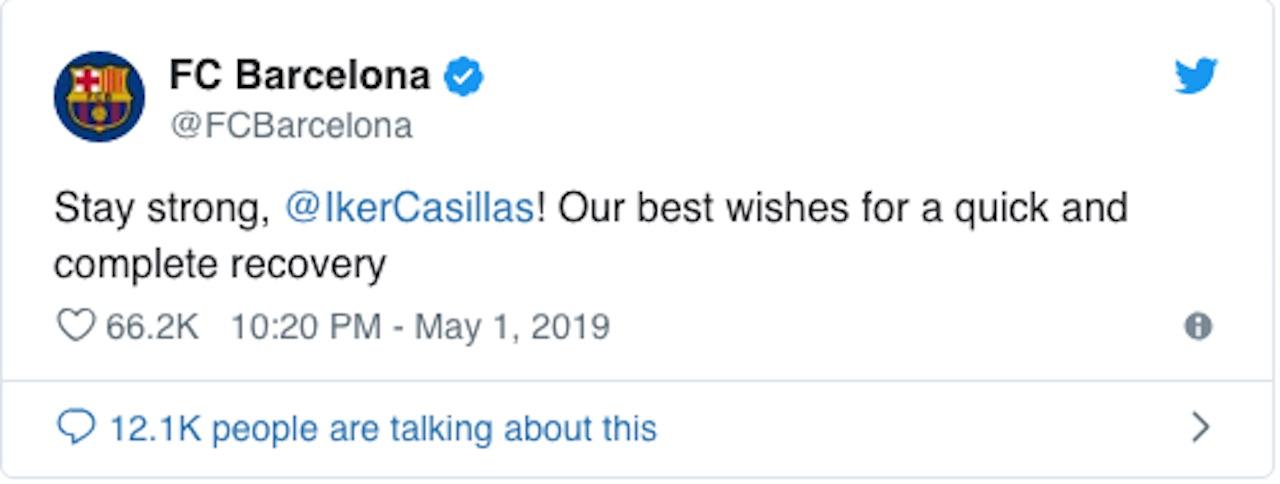Click the word "talking" in the footer link
Image resolution: width=1280 pixels, height=484 pixels.
441,429
